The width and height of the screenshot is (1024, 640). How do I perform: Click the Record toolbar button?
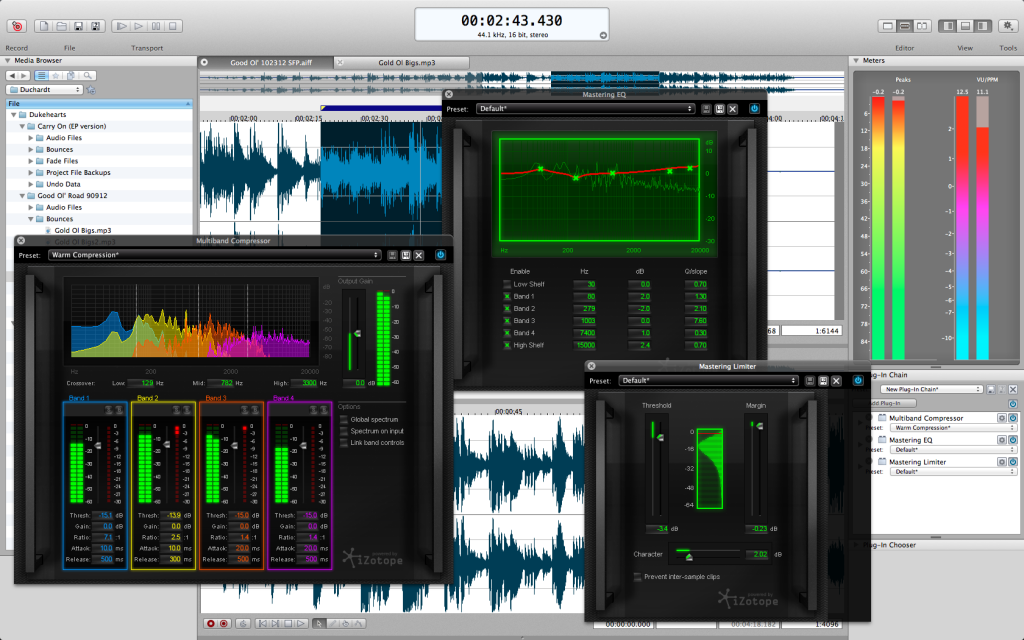(x=17, y=26)
